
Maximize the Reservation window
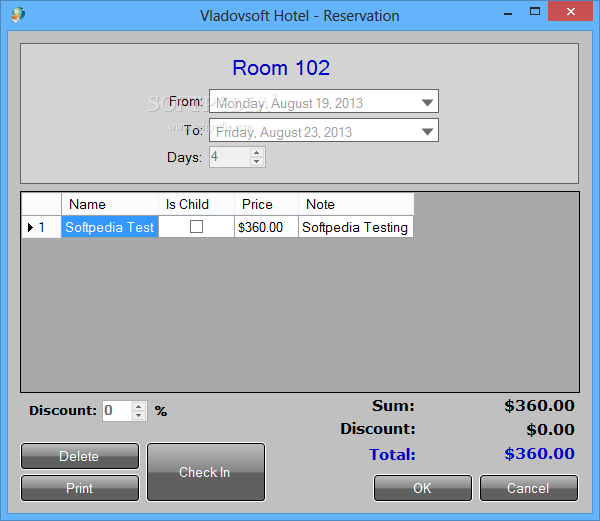point(535,11)
